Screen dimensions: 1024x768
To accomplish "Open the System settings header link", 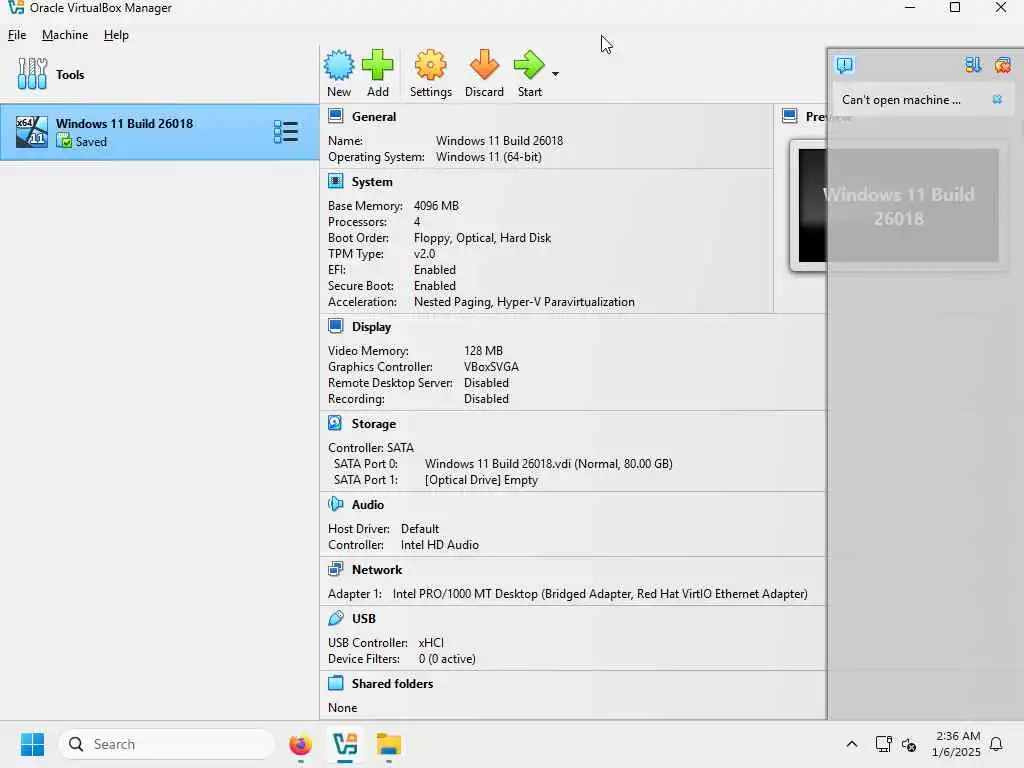I will pyautogui.click(x=372, y=182).
